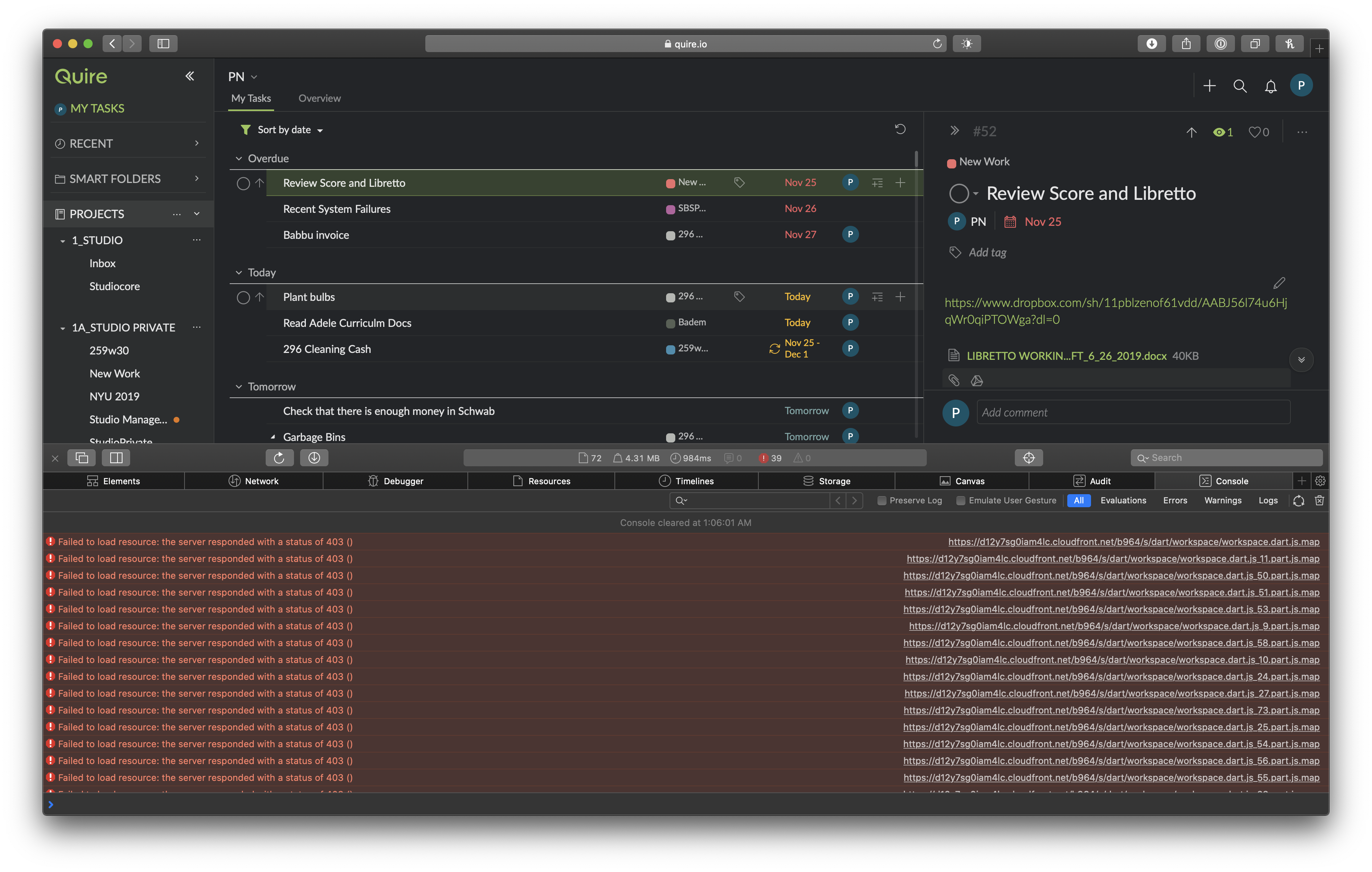This screenshot has height=872, width=1372.
Task: Click Safari share icon
Action: point(1186,44)
